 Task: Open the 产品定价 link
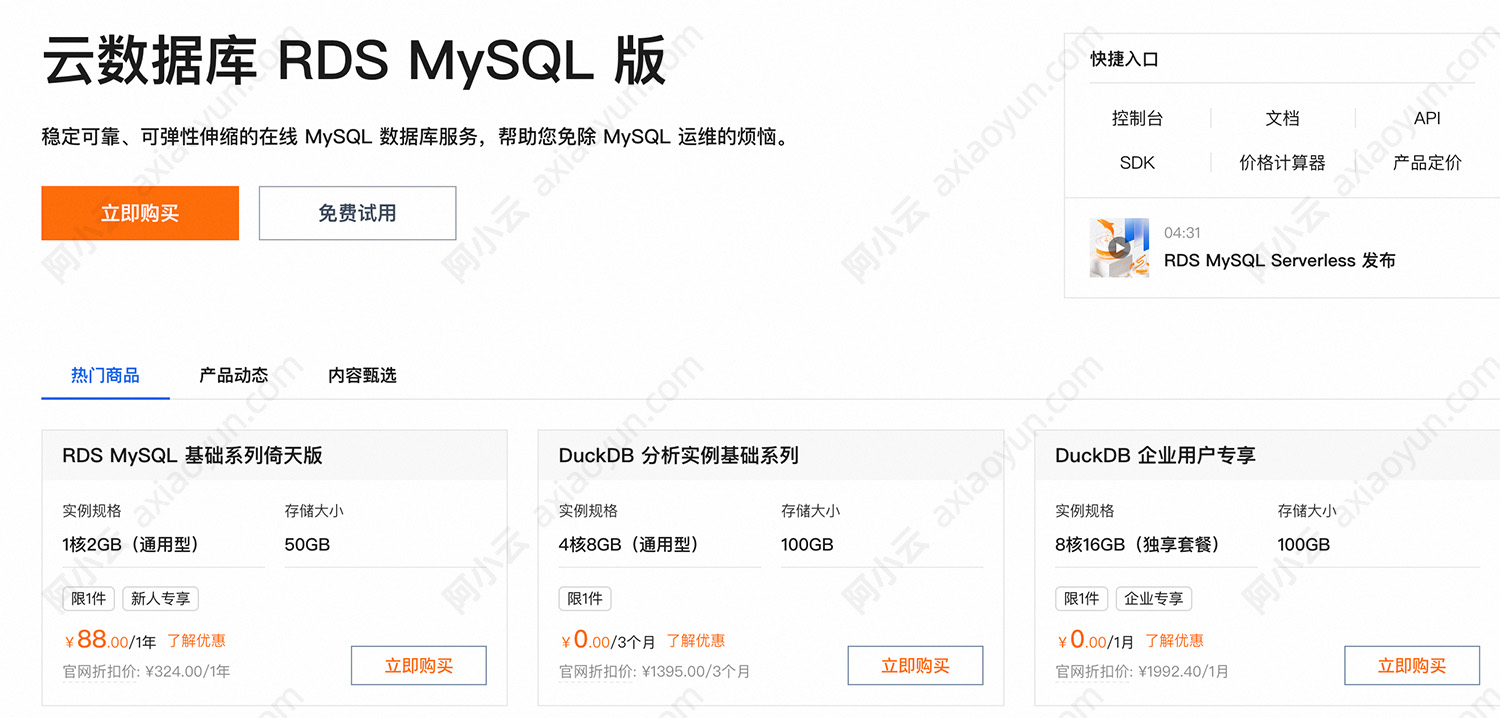pos(1427,162)
